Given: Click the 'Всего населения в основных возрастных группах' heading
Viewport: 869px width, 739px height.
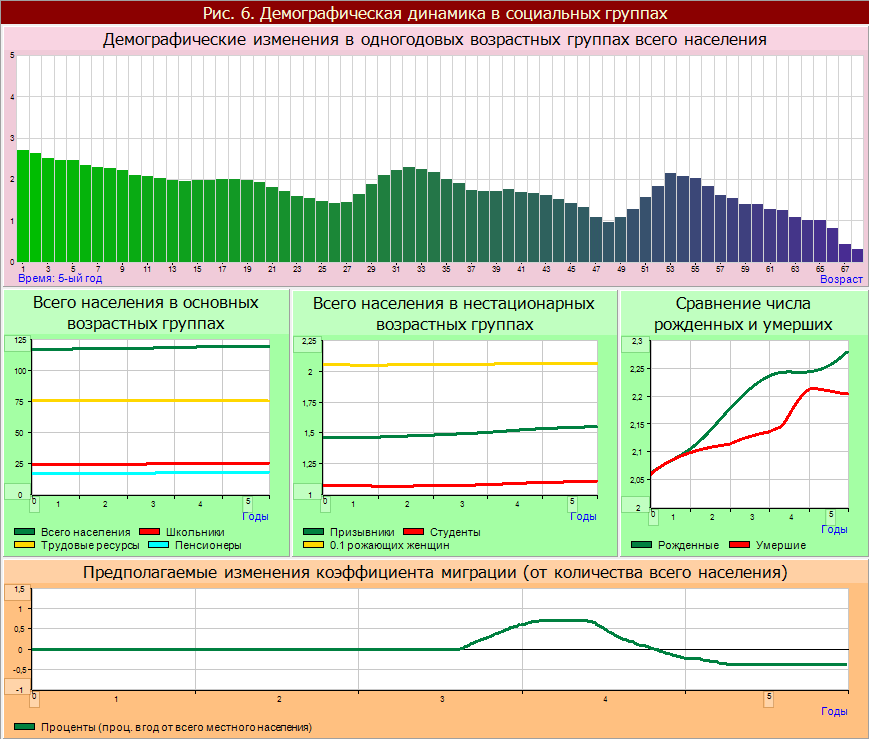Looking at the screenshot, I should point(146,313).
